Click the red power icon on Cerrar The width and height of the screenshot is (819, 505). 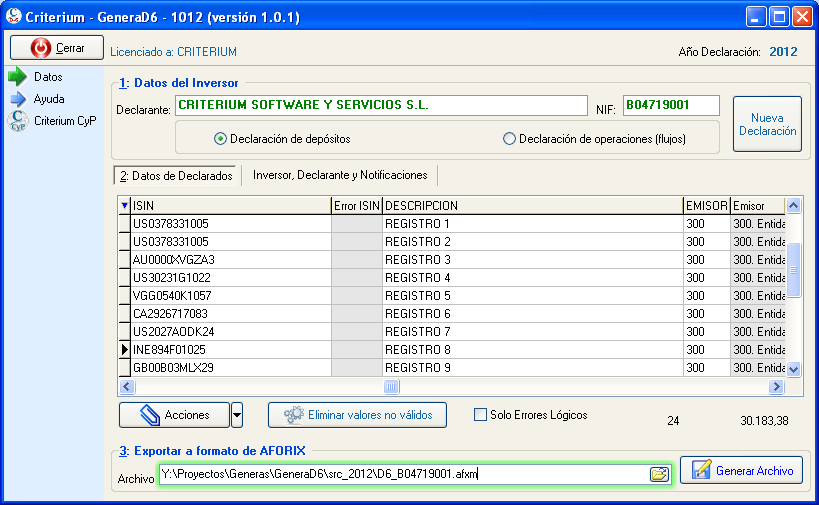40,48
